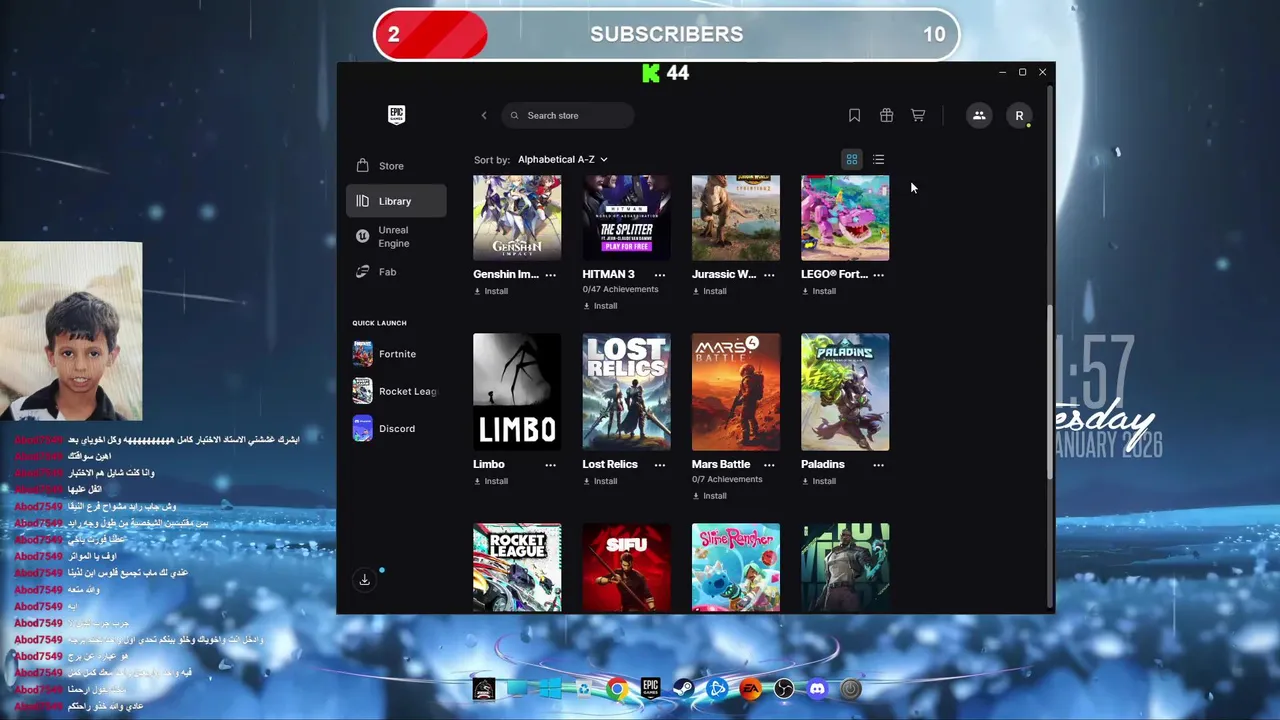The image size is (1280, 720).
Task: Open the Rocket League cover in the library grid
Action: [x=517, y=567]
